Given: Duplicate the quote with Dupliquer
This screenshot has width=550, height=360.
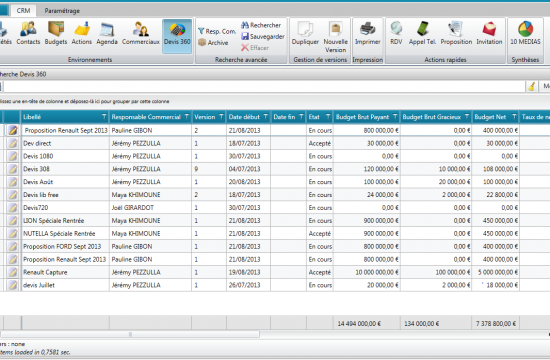Looking at the screenshot, I should tap(305, 34).
